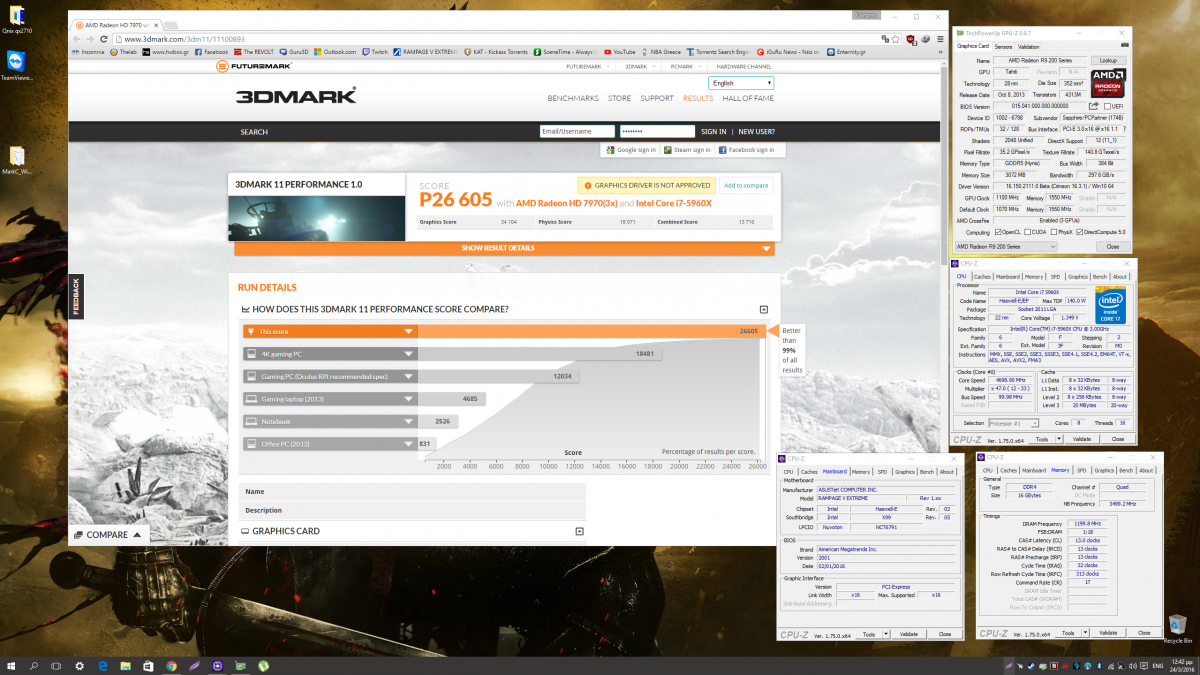Open TeamViewer desktop shortcut
The image size is (1200, 675).
click(x=15, y=66)
